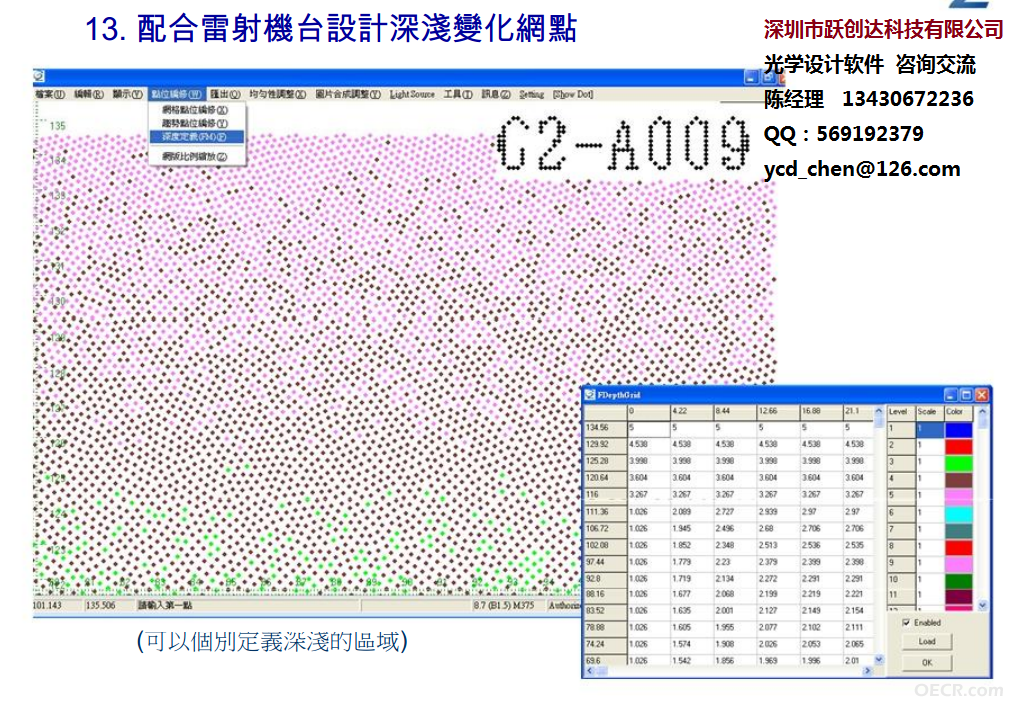Click the level list's scroll down arrow
1015x705 pixels.
point(982,605)
